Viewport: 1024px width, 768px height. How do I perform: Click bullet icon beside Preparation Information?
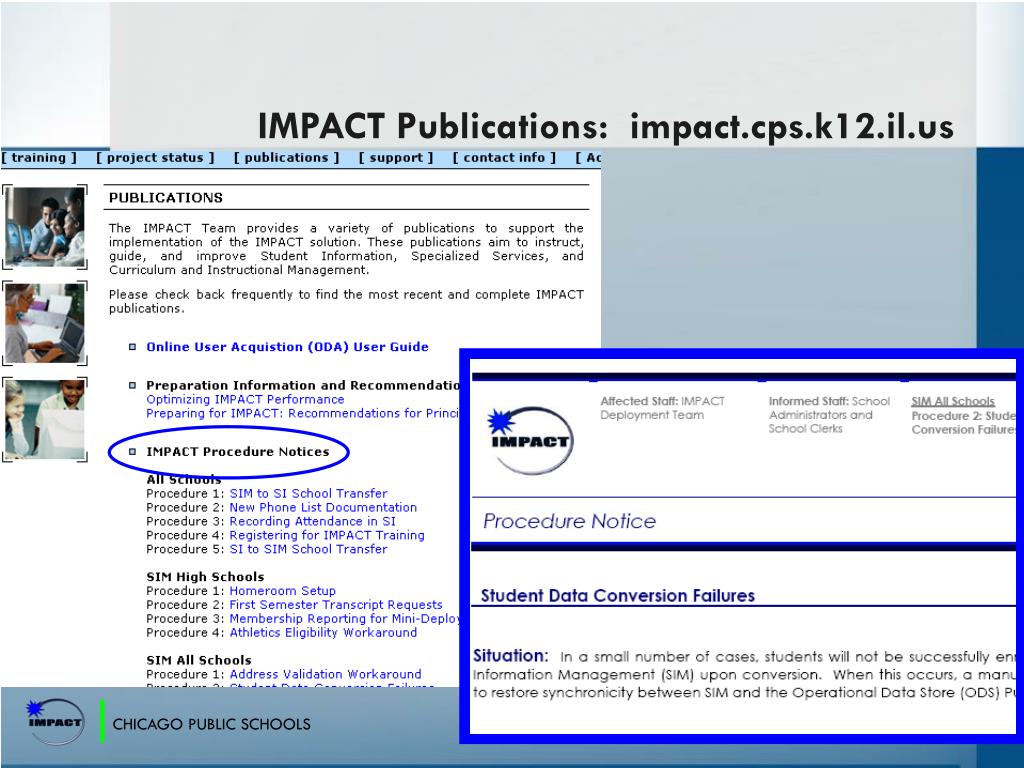coord(133,385)
